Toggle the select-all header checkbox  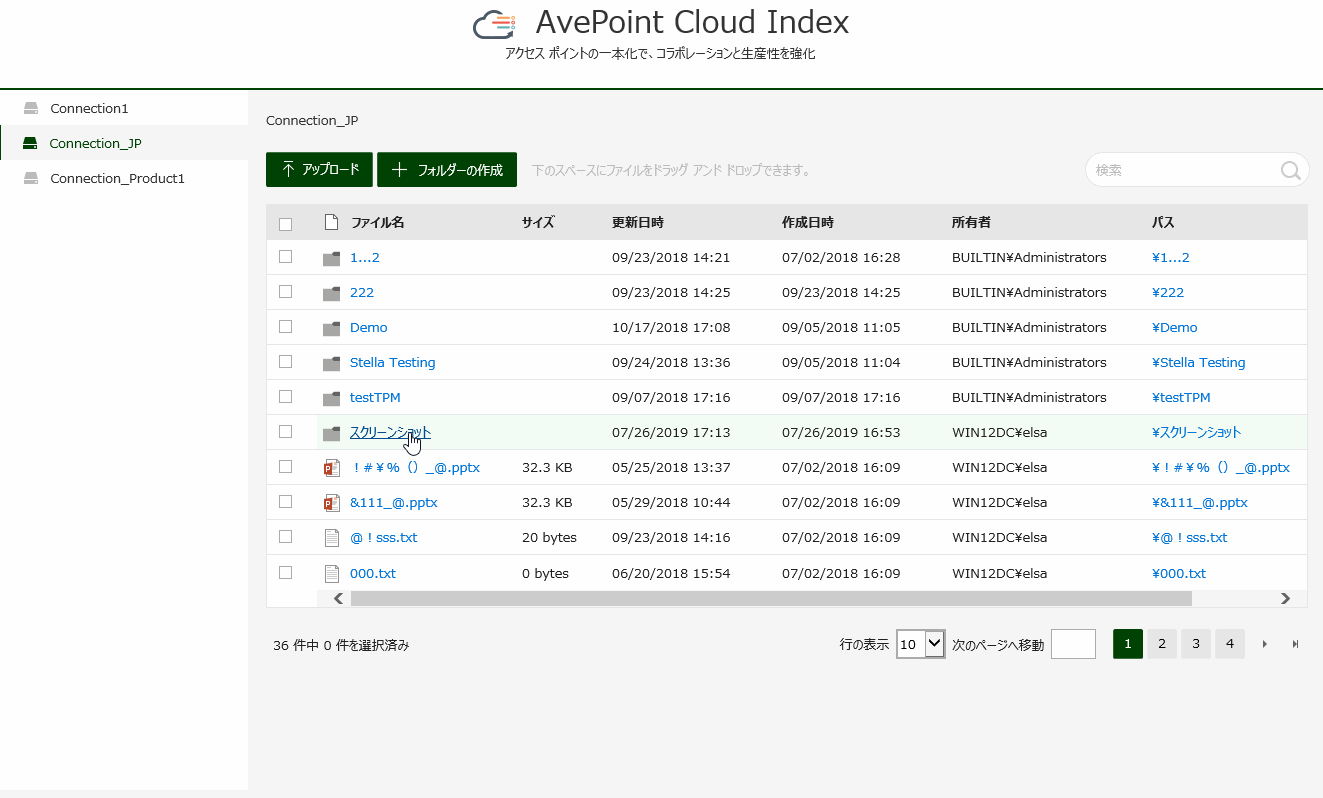(x=285, y=224)
